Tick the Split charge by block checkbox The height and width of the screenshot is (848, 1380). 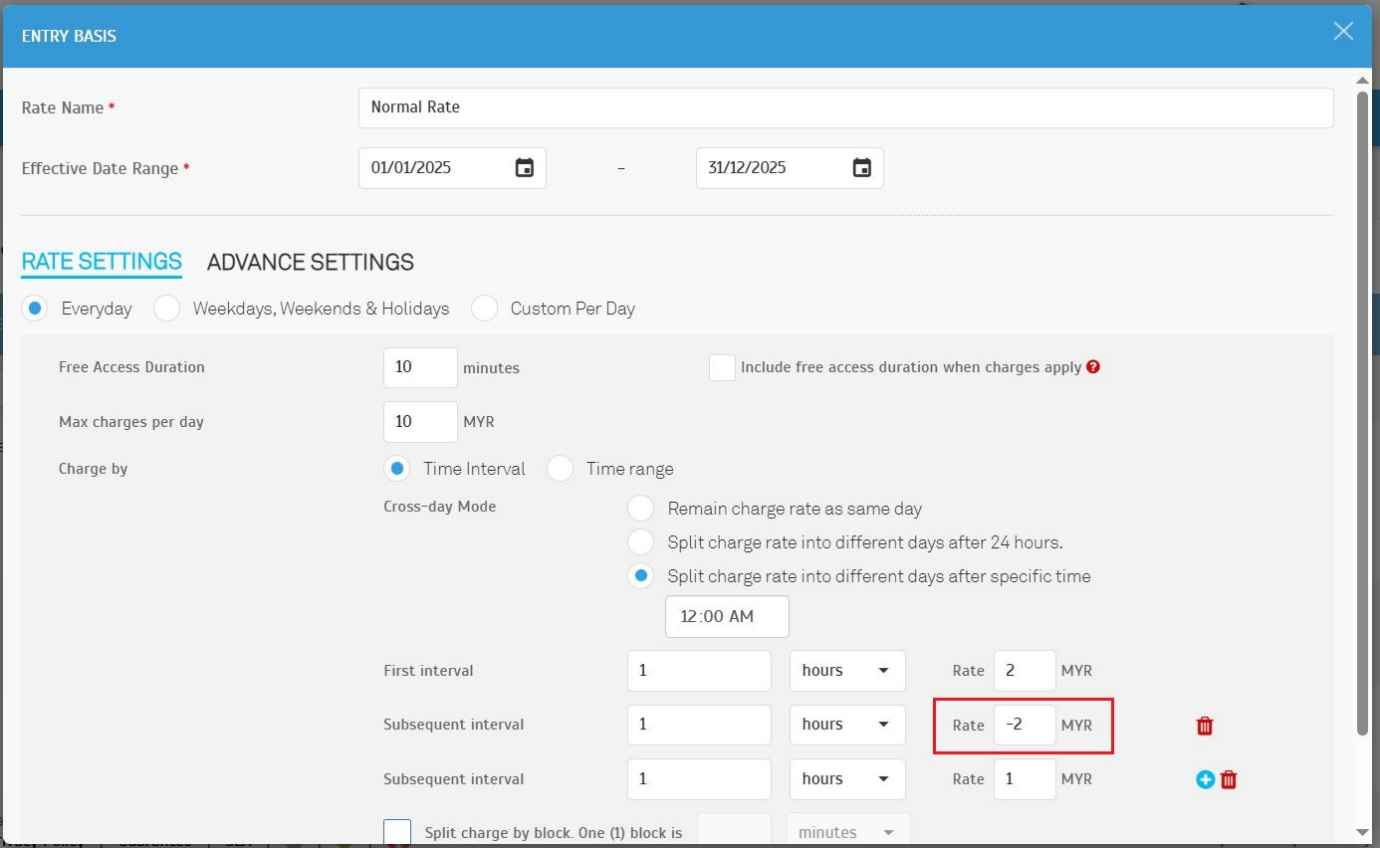point(397,832)
